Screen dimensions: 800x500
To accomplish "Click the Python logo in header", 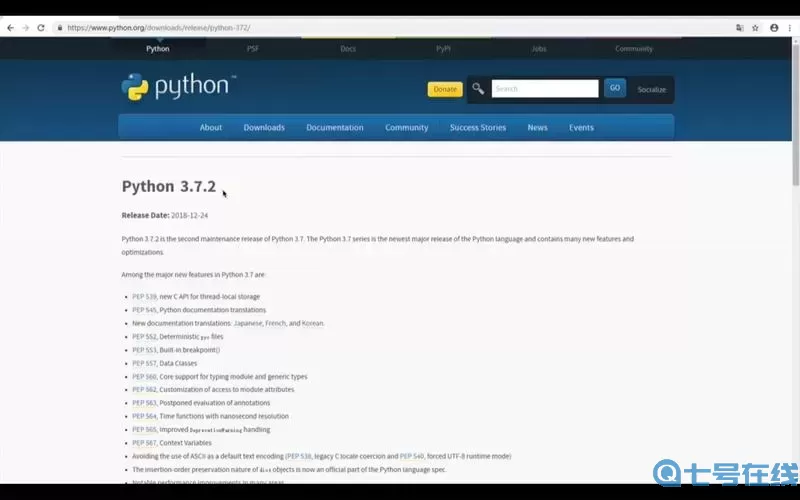I will coord(178,88).
